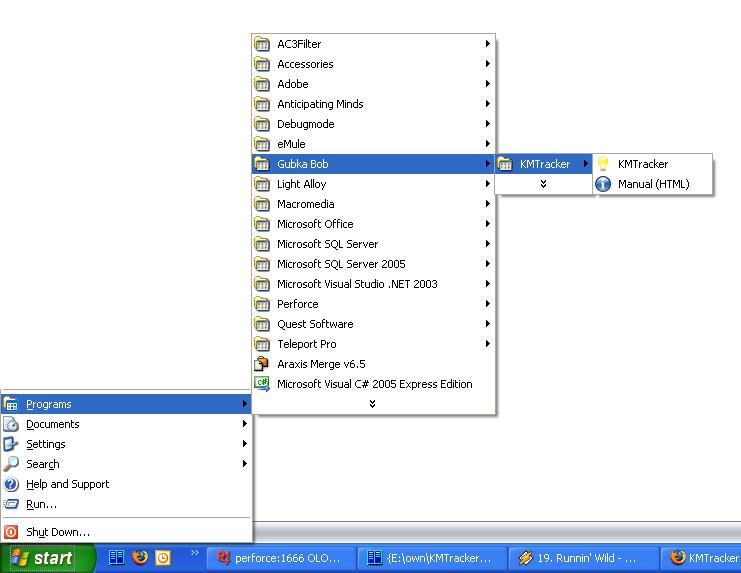741x573 pixels.
Task: Click the blue file manager quick launch icon
Action: (117, 558)
